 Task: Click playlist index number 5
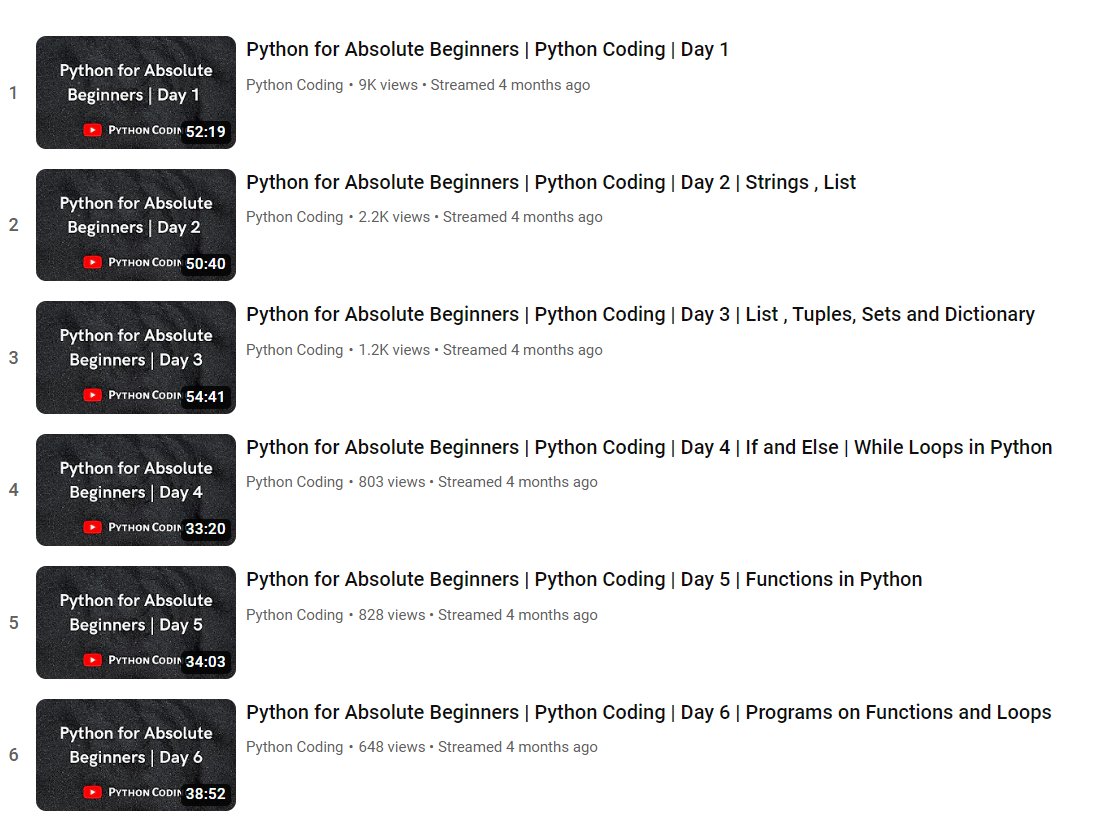(13, 622)
